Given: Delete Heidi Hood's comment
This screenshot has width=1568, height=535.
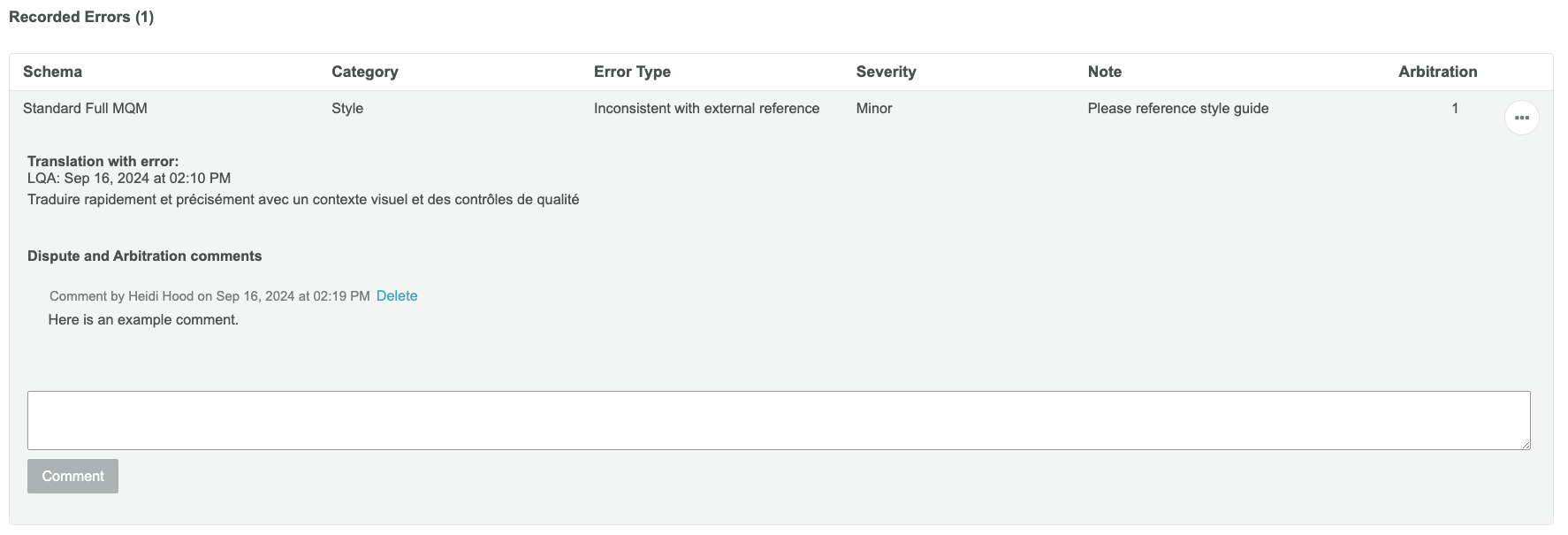Looking at the screenshot, I should point(397,296).
